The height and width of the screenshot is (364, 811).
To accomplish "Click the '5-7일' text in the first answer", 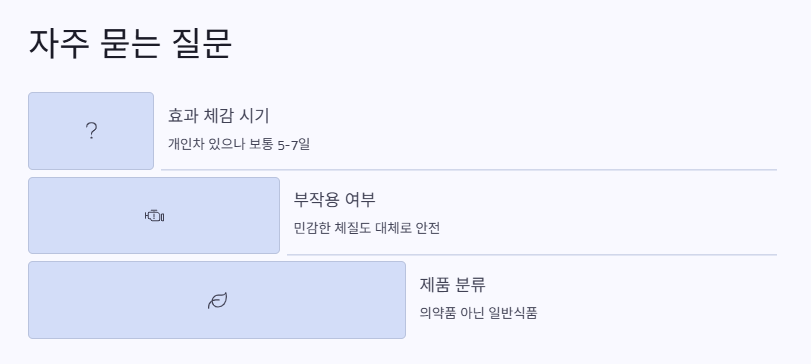I will 294,144.
